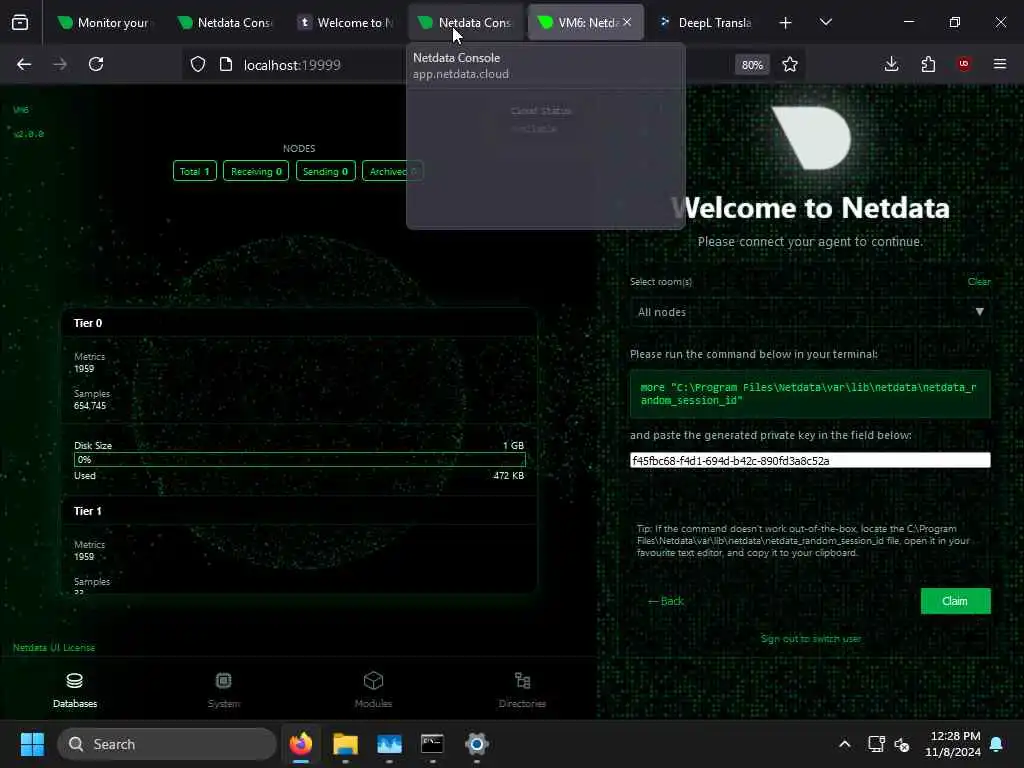Switch to the hovered Netdata Console tab
Viewport: 1024px width, 768px height.
[466, 23]
